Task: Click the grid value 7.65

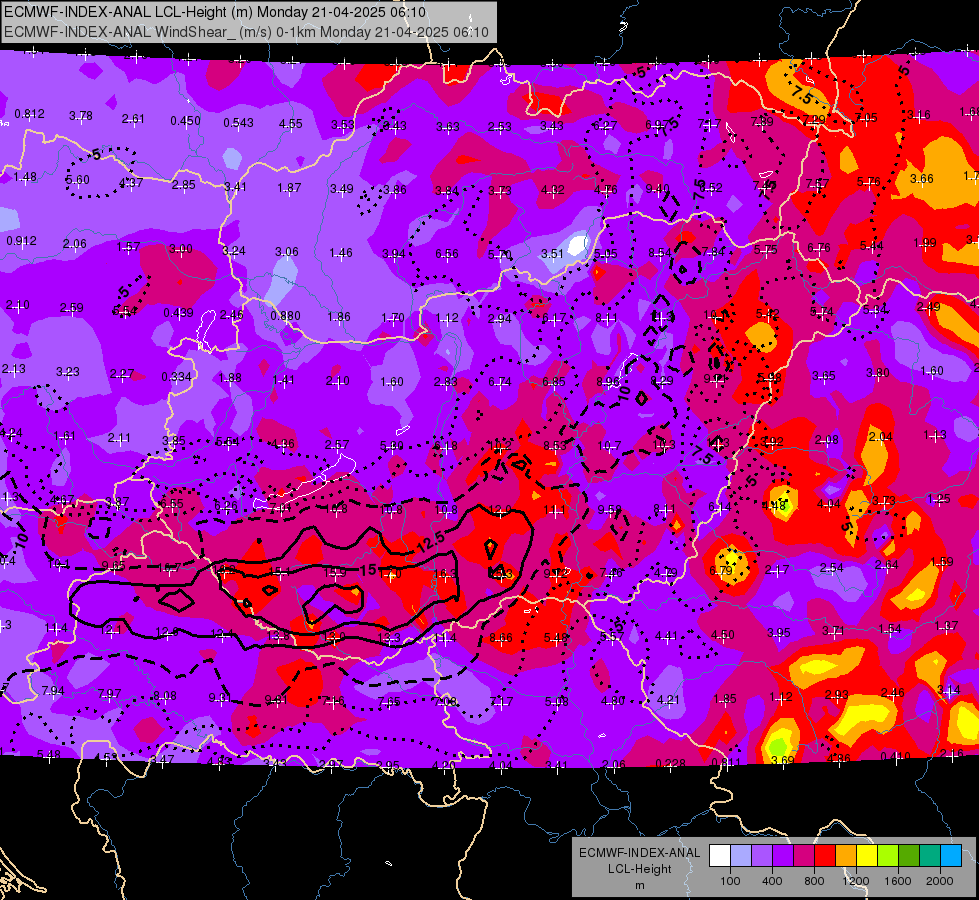Action: pos(389,701)
